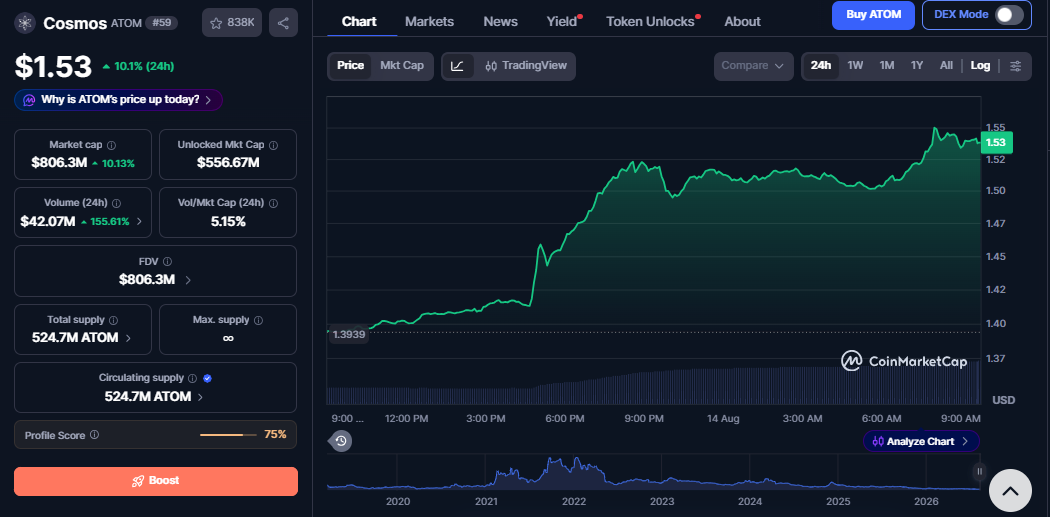Viewport: 1050px width, 517px height.
Task: Click the Vol/Mkt Cap (24h) info icon
Action: point(273,203)
